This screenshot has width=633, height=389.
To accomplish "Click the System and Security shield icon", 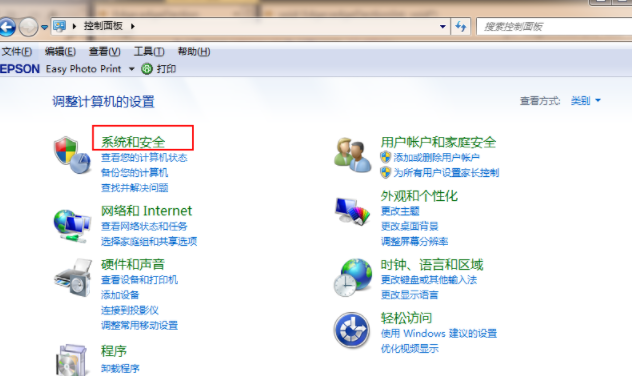I will pyautogui.click(x=72, y=155).
